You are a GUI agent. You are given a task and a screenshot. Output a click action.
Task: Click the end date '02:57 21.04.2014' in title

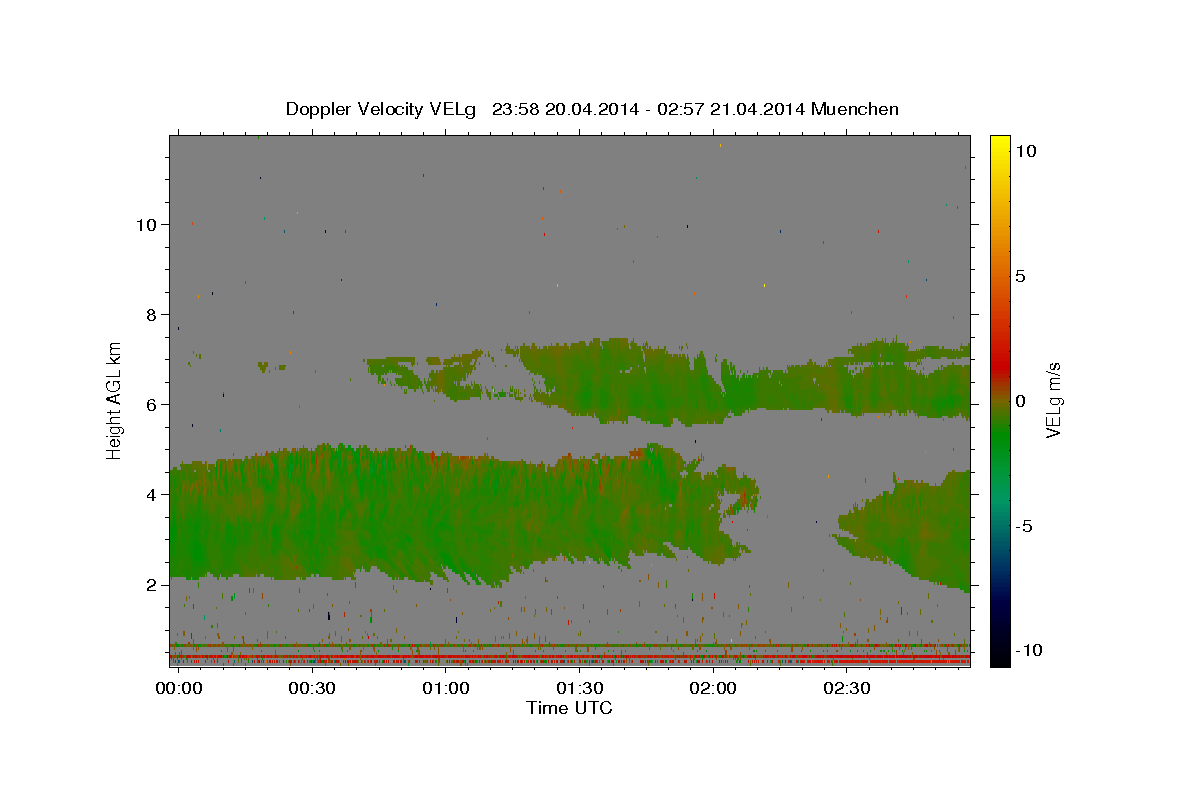[732, 109]
